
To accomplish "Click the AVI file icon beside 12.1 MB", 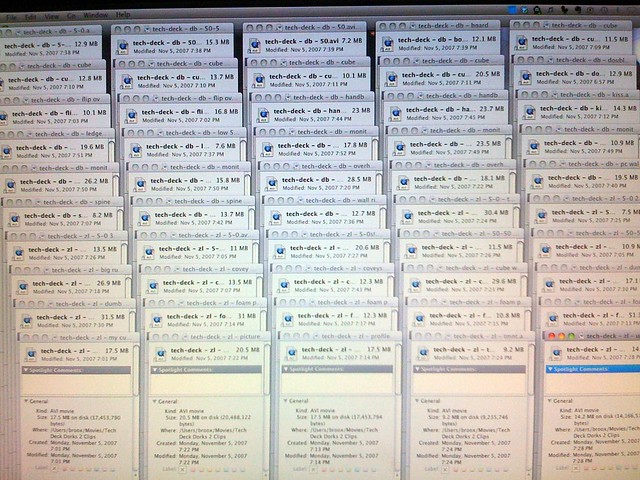I will click(x=387, y=43).
